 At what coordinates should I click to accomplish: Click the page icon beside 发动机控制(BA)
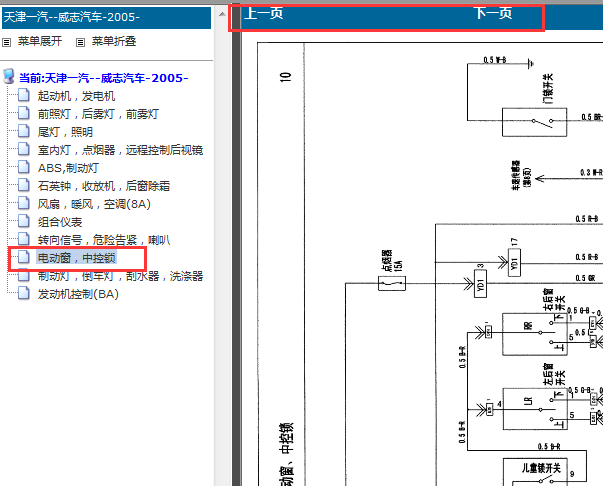[24, 293]
